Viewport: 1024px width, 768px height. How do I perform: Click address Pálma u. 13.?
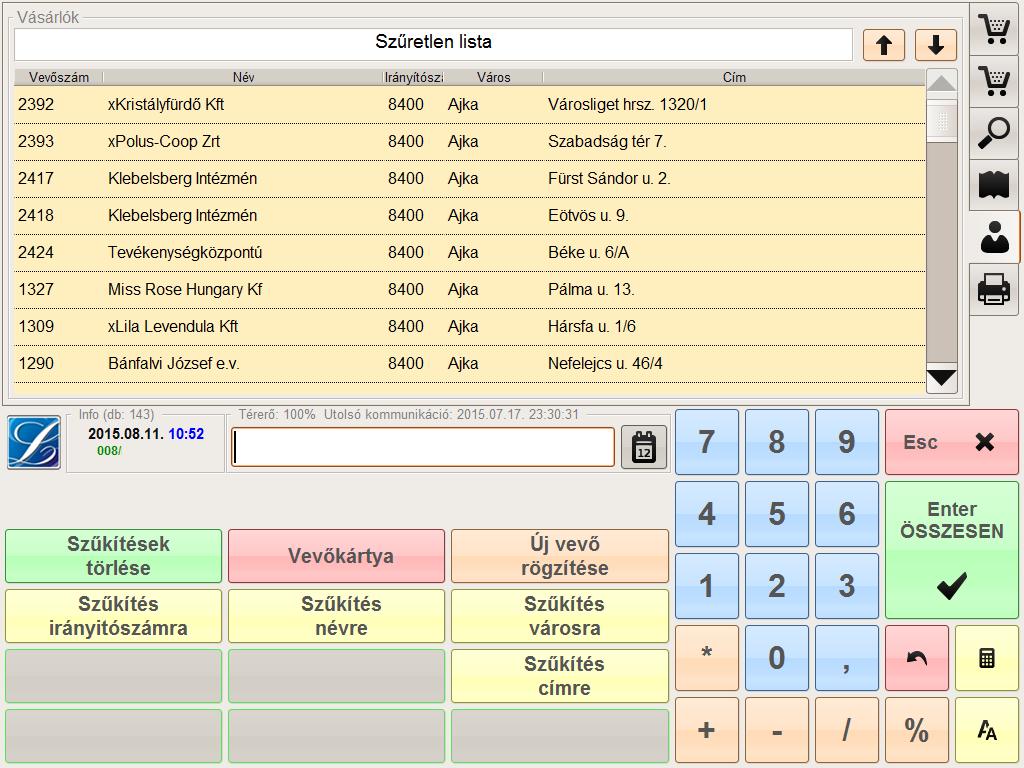591,289
